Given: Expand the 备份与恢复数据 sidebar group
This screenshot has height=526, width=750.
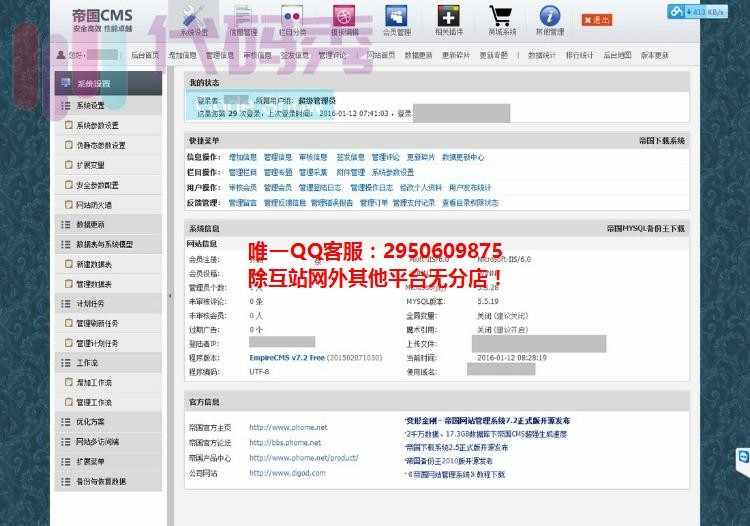Looking at the screenshot, I should tap(109, 482).
